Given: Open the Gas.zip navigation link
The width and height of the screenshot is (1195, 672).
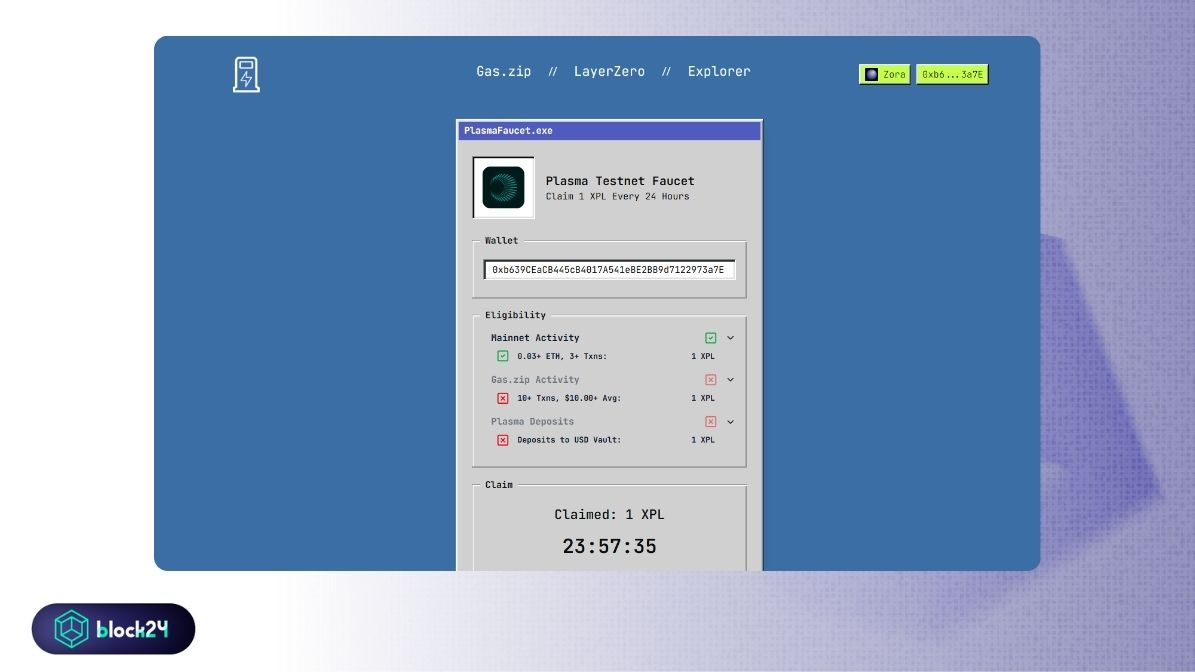Looking at the screenshot, I should 503,72.
